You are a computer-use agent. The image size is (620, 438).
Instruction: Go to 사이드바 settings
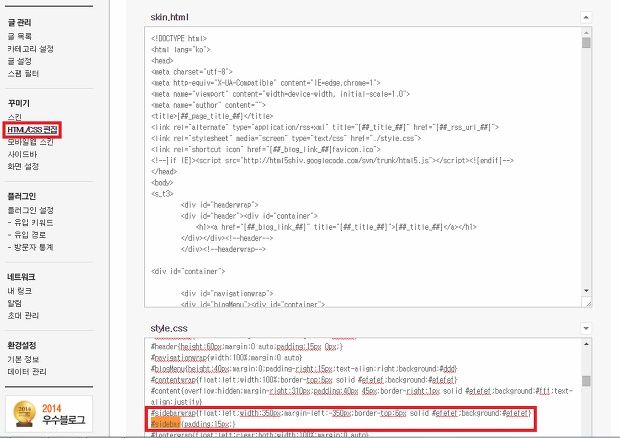(x=23, y=154)
